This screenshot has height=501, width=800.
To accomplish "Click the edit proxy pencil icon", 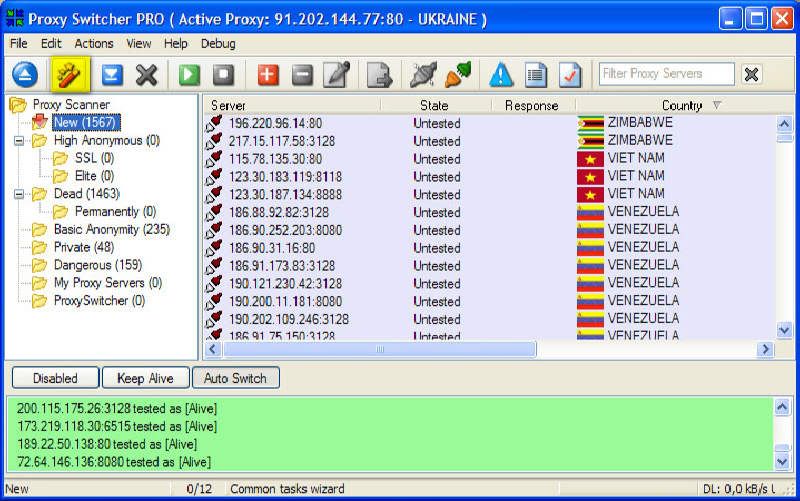I will [336, 75].
